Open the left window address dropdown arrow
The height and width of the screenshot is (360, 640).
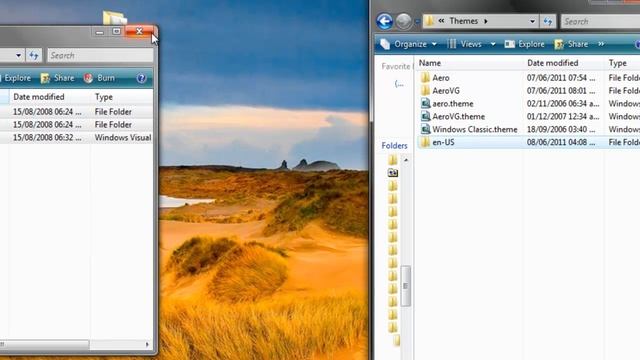tap(18, 56)
